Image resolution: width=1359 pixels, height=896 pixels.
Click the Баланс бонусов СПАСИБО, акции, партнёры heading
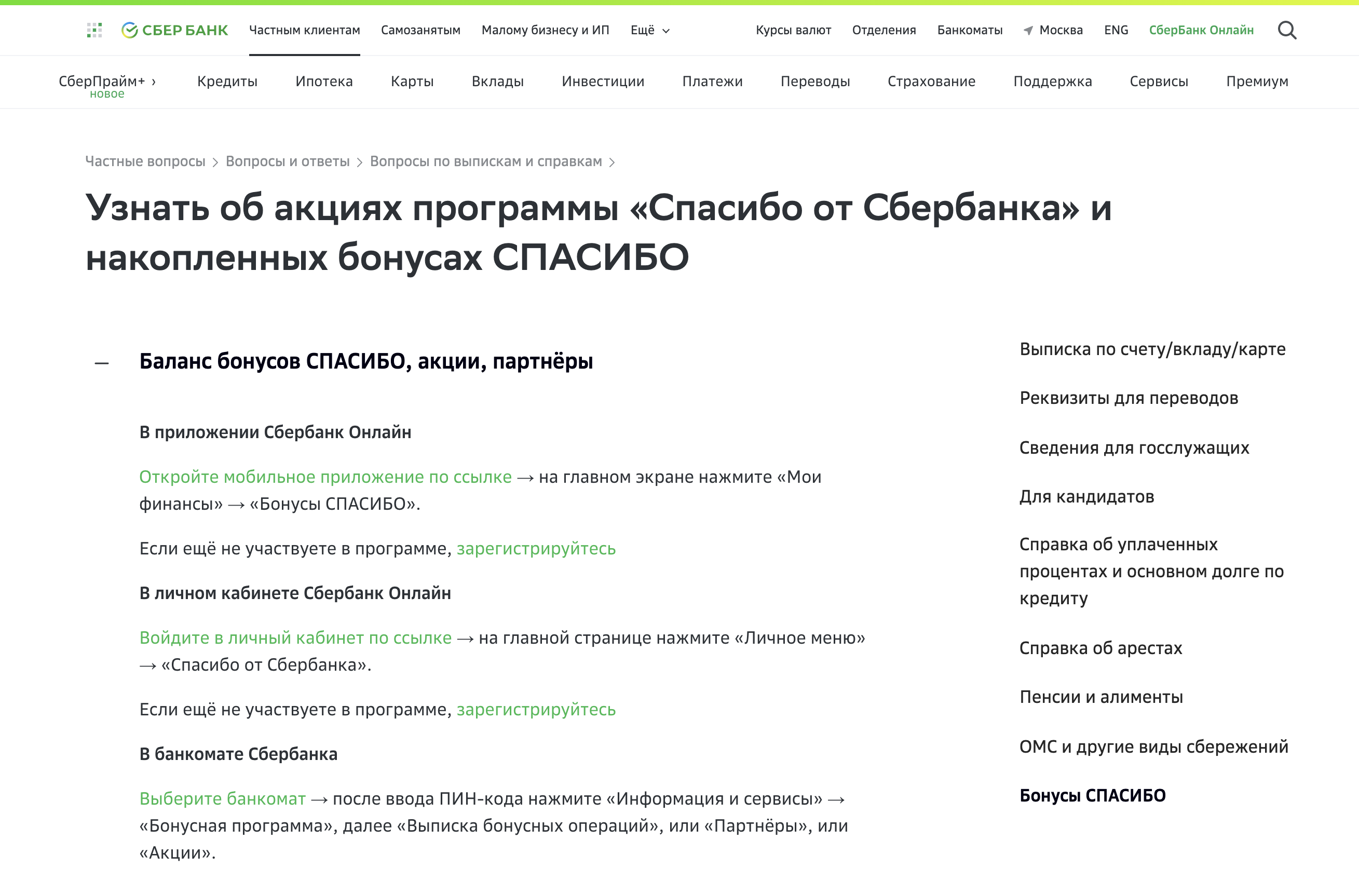pyautogui.click(x=365, y=362)
